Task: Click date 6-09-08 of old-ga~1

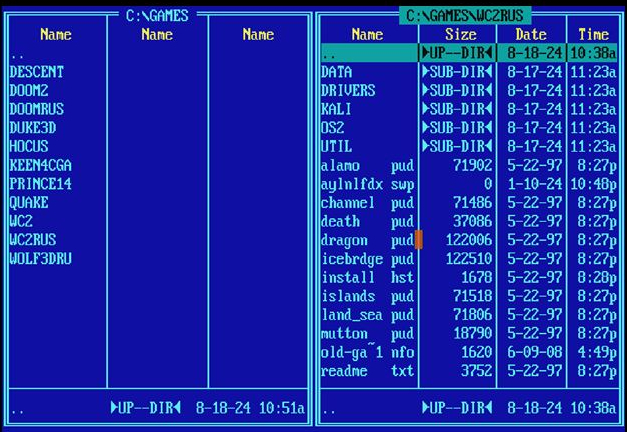Action: click(x=535, y=352)
